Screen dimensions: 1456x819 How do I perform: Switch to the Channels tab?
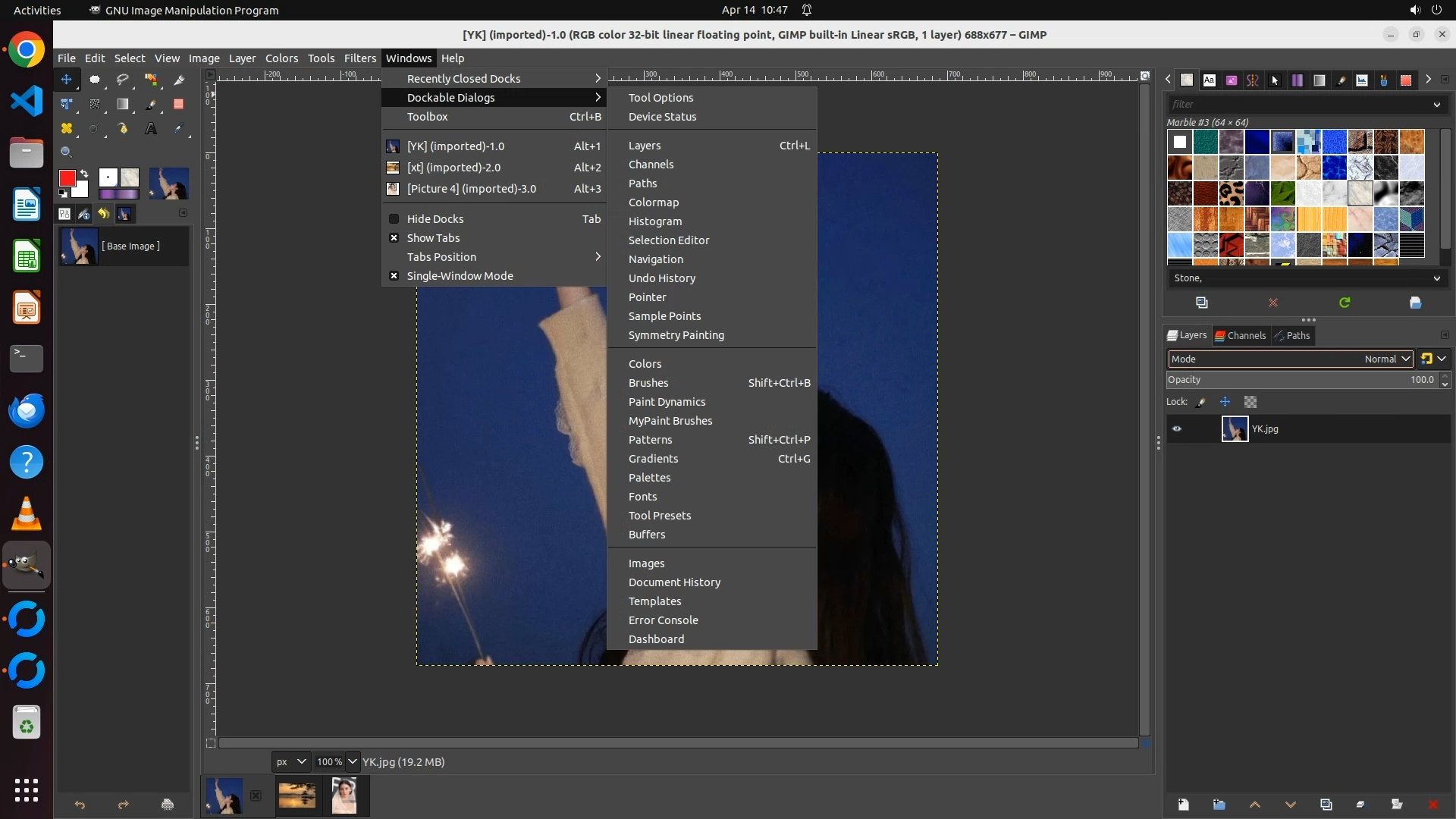pos(1241,335)
